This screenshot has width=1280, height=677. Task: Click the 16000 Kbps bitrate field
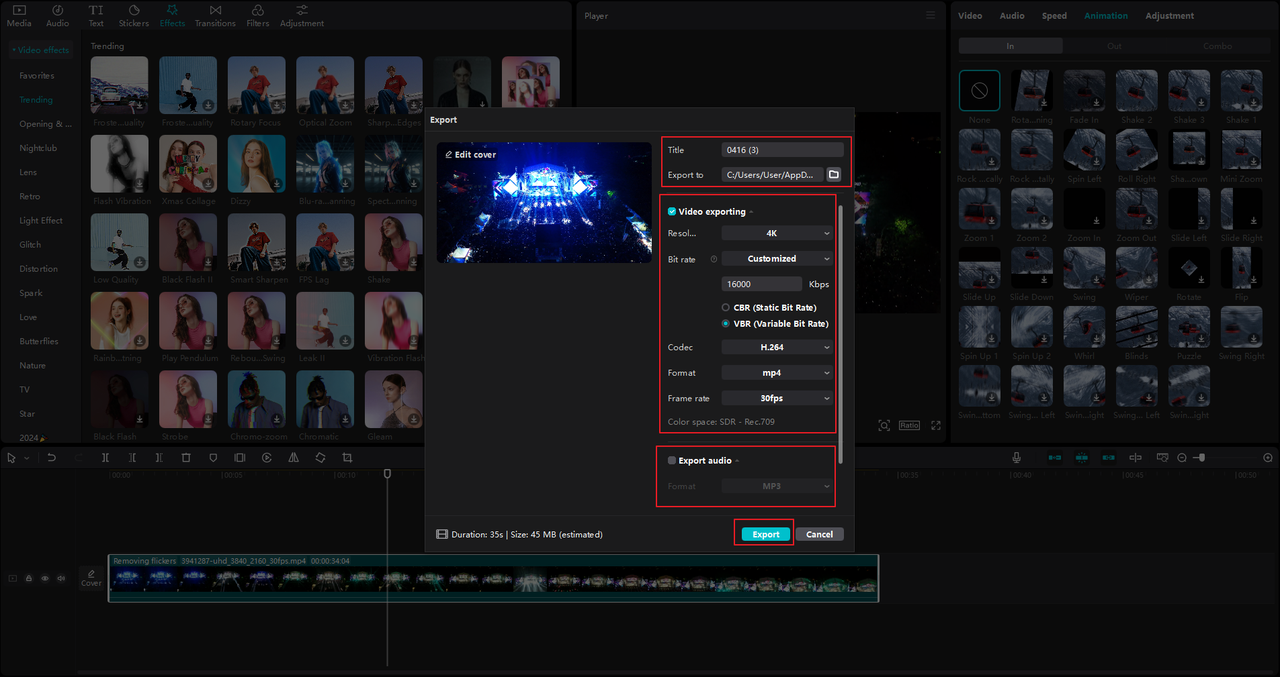[761, 284]
